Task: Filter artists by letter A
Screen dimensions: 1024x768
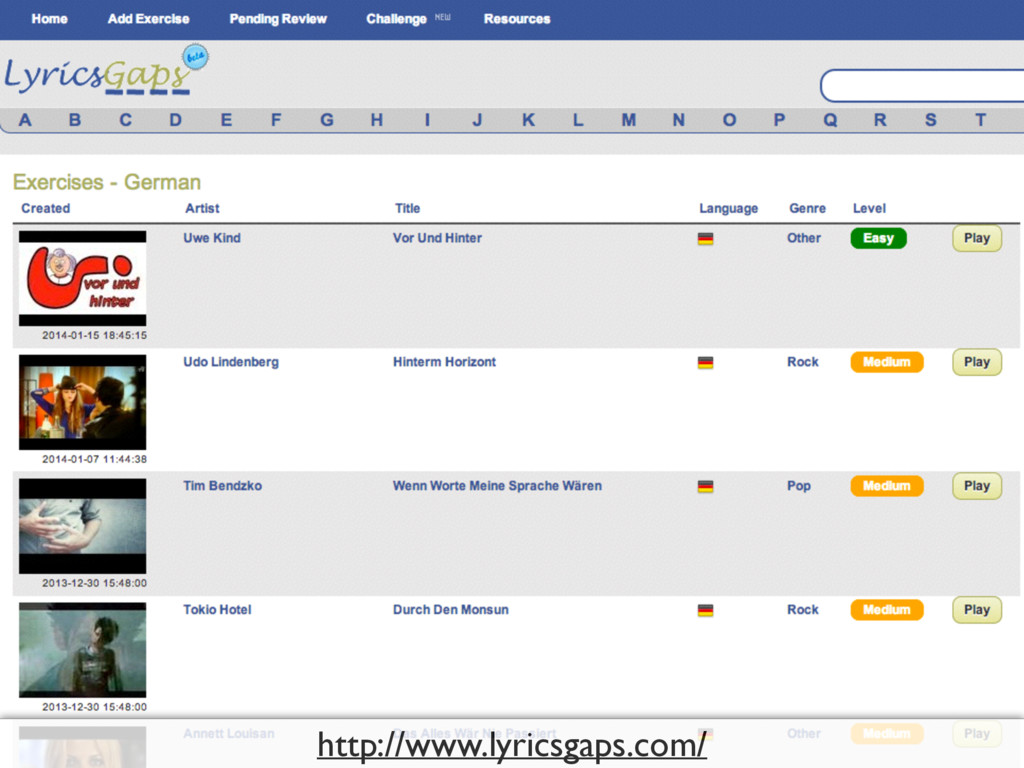Action: point(25,120)
